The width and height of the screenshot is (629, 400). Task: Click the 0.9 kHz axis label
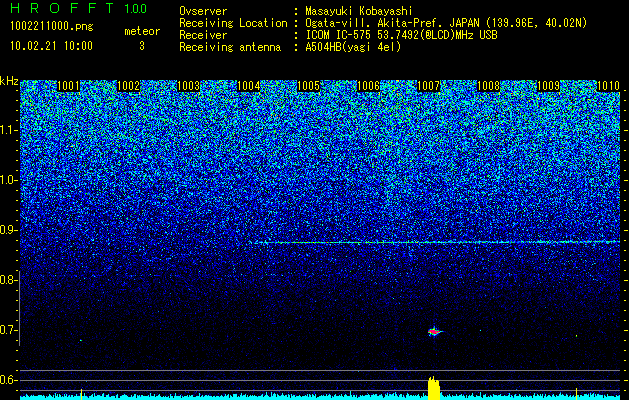click(x=8, y=230)
